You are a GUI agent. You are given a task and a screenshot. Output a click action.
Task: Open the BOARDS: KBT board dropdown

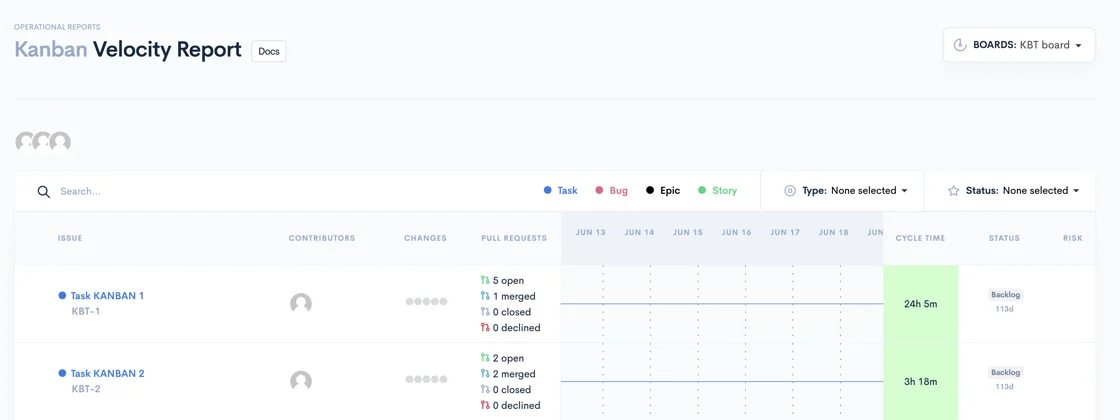[1019, 45]
